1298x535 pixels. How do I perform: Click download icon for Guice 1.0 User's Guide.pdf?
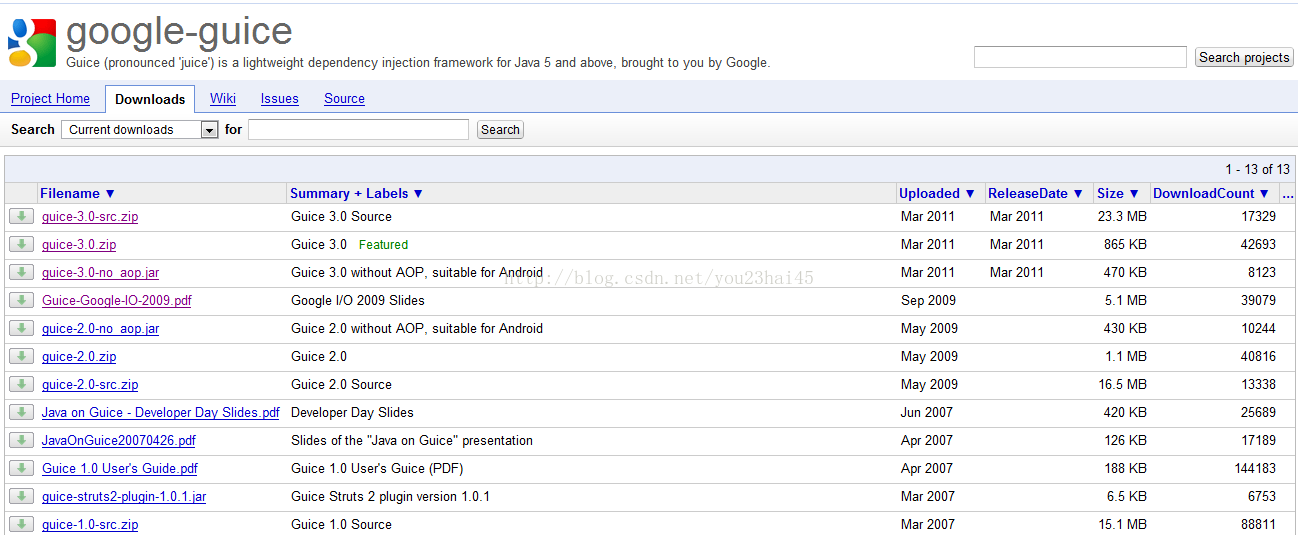pos(21,468)
